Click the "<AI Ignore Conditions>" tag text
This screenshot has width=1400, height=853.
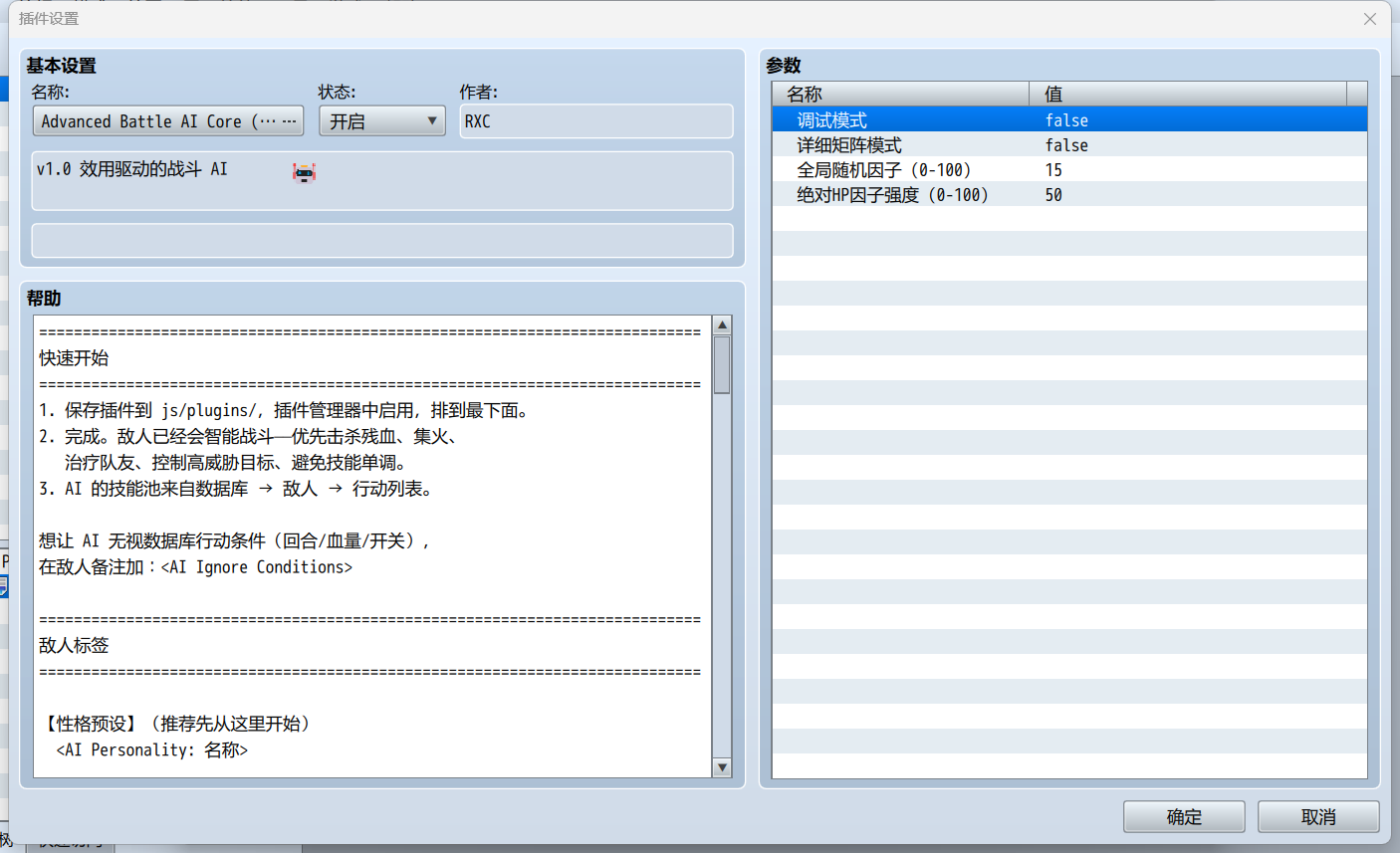[257, 567]
